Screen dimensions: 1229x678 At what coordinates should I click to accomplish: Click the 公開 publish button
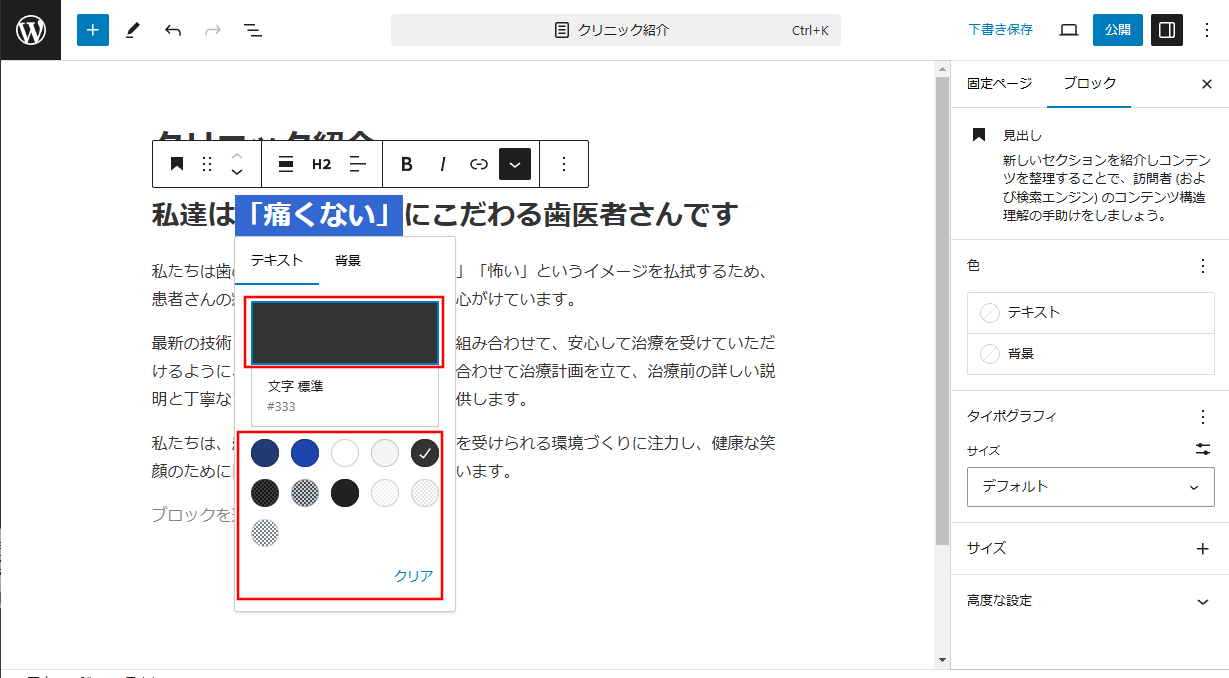pos(1117,30)
